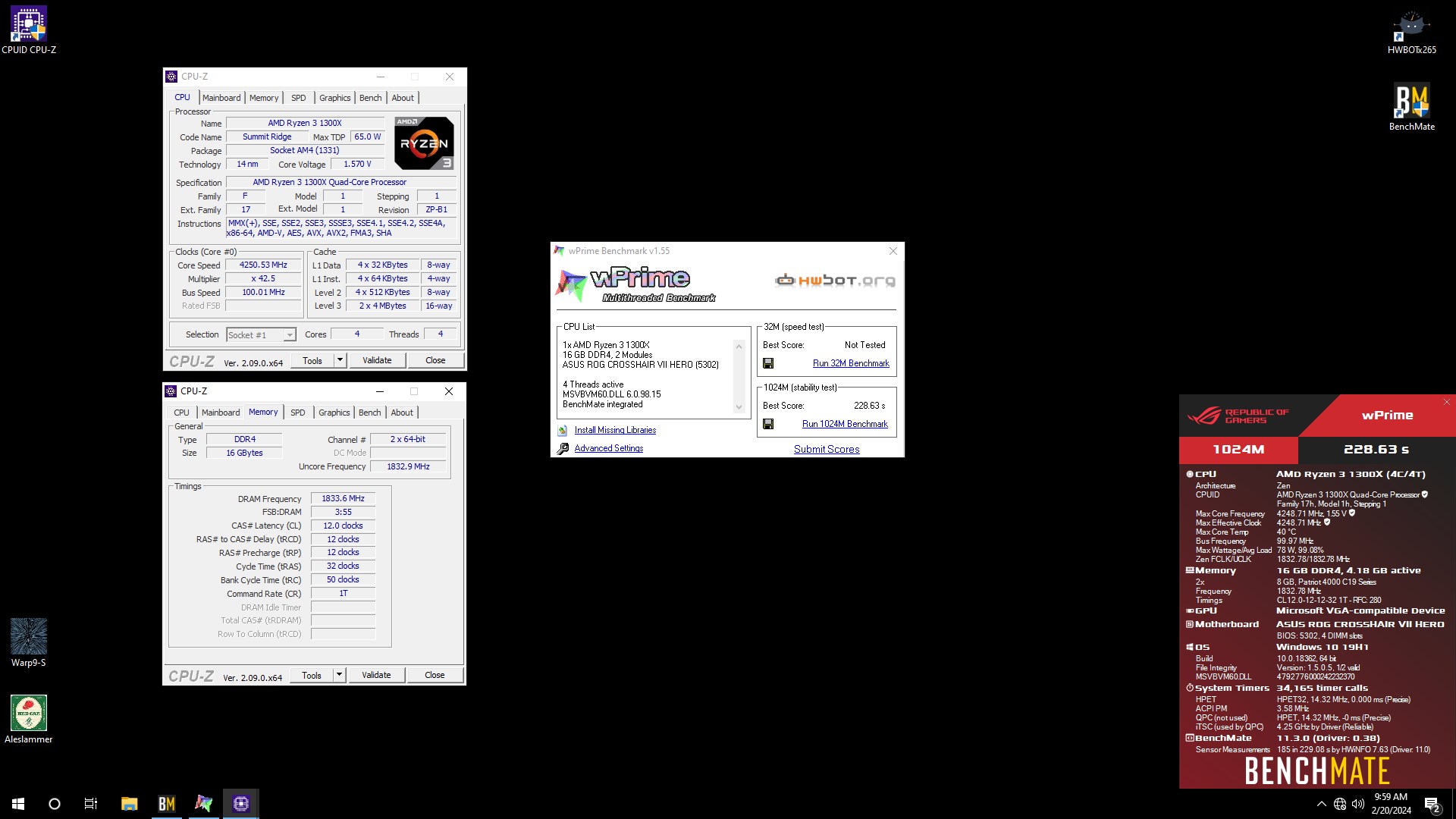The height and width of the screenshot is (819, 1456).
Task: Click the Uncore Frequency value 1832.9 MHz
Action: tap(408, 467)
